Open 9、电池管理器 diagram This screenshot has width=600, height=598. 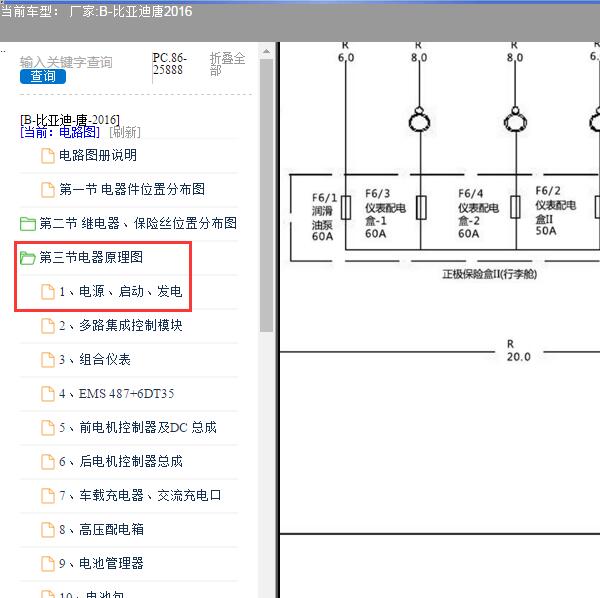pos(101,564)
